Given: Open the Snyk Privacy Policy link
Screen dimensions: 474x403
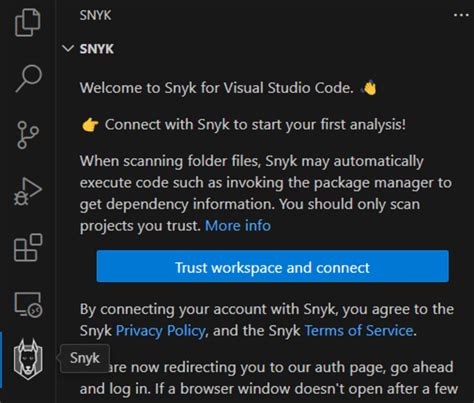Looking at the screenshot, I should click(x=161, y=331).
